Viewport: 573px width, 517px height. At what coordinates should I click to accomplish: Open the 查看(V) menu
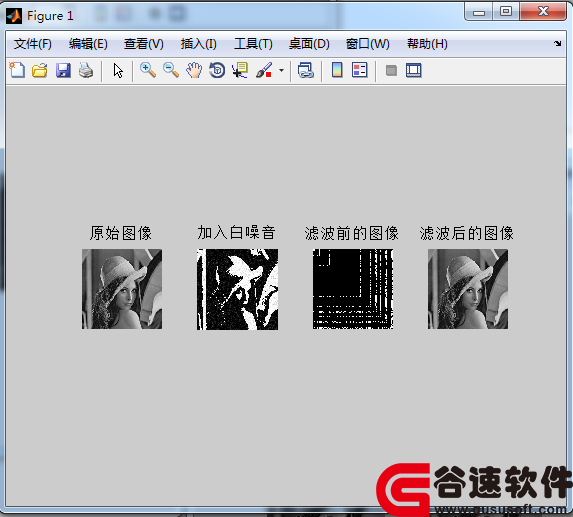pyautogui.click(x=144, y=44)
